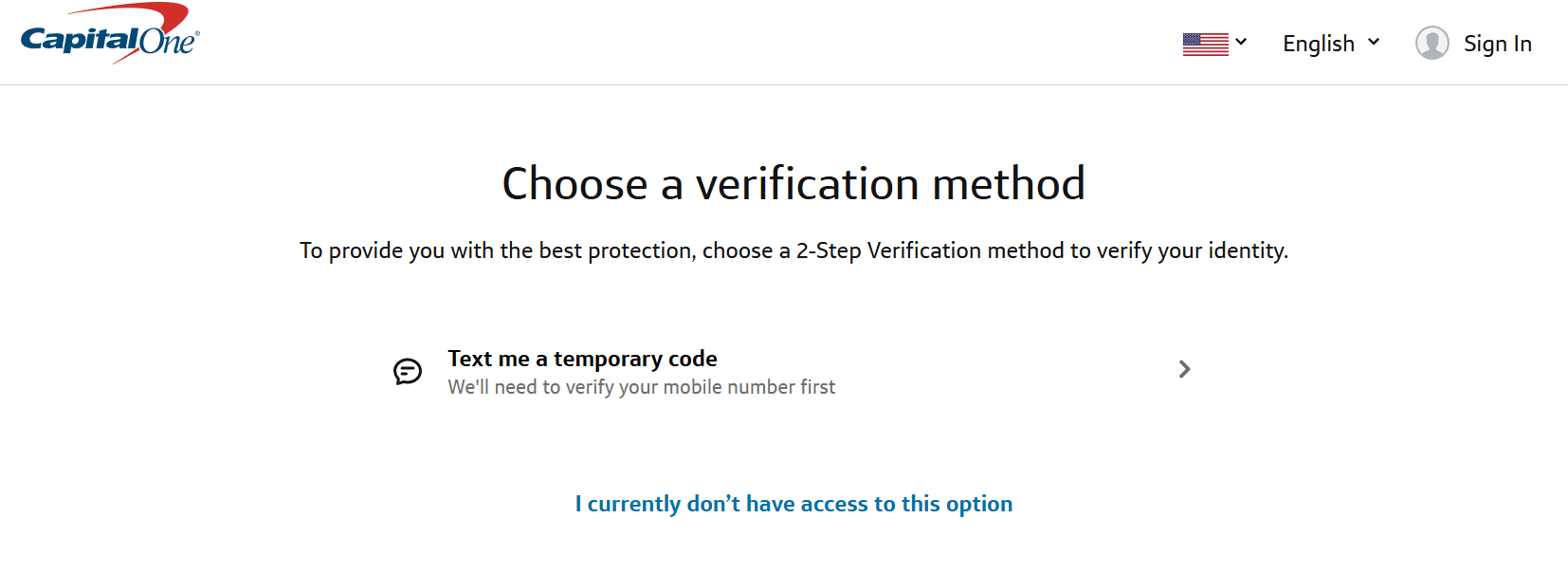Image resolution: width=1568 pixels, height=574 pixels.
Task: Expand the country selector chevron beside flag
Action: [1241, 42]
